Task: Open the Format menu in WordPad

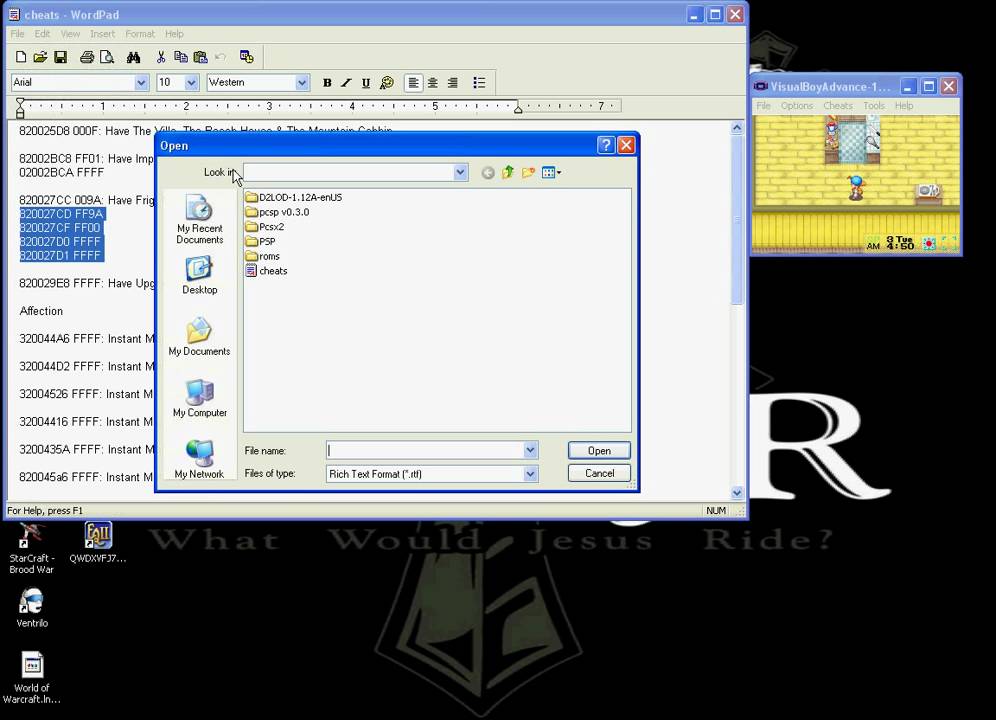Action: click(140, 34)
